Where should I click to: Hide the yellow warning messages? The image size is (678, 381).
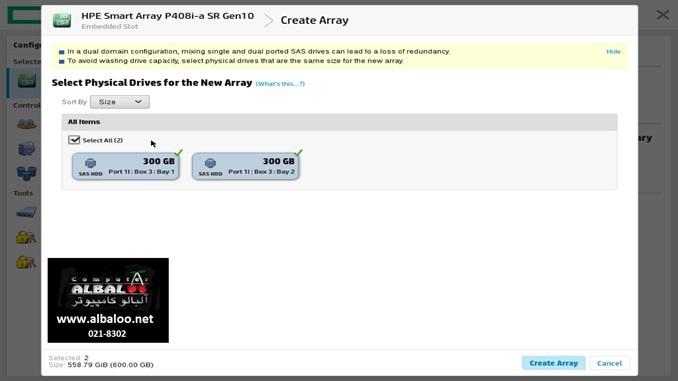[613, 51]
